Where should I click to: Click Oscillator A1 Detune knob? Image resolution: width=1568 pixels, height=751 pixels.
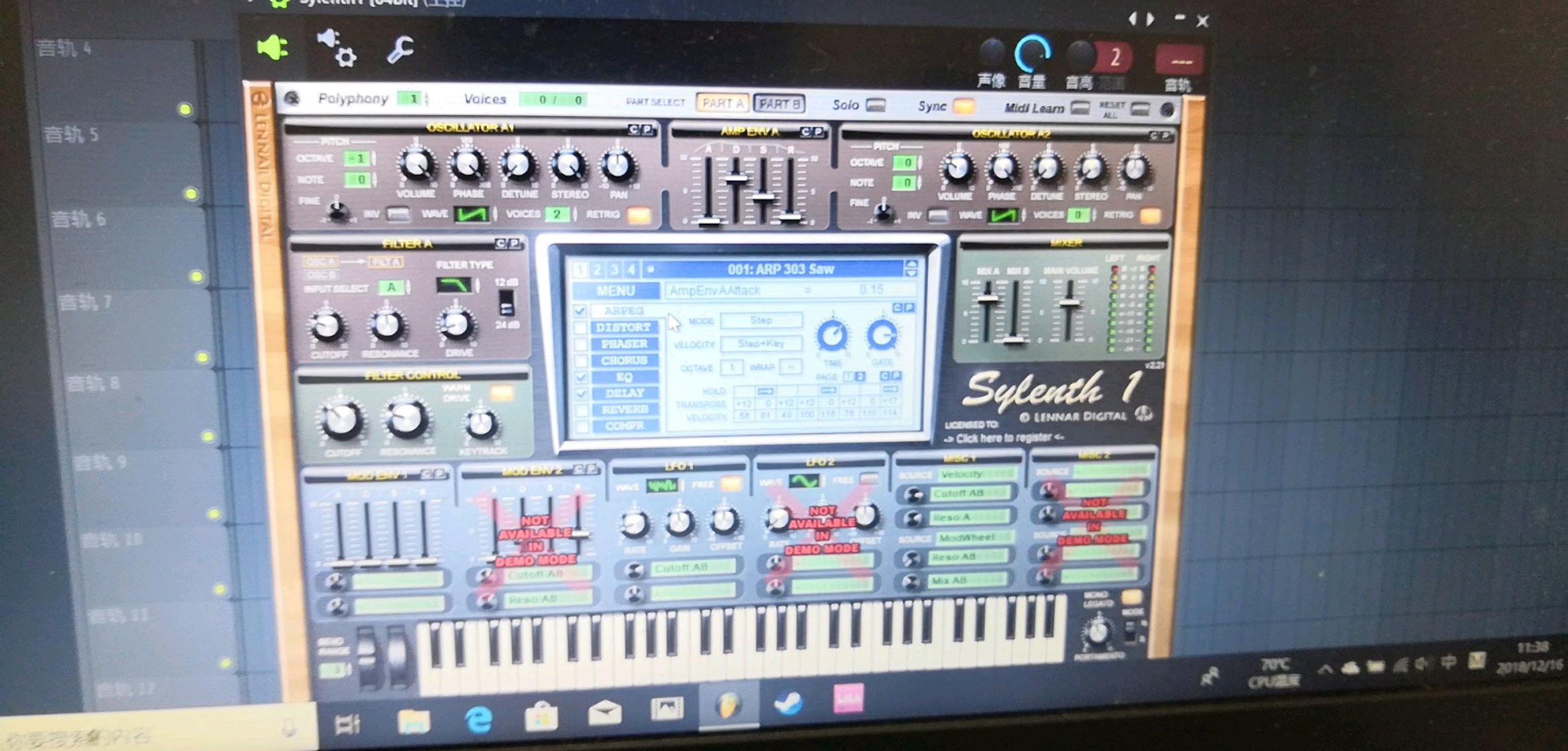pyautogui.click(x=519, y=166)
